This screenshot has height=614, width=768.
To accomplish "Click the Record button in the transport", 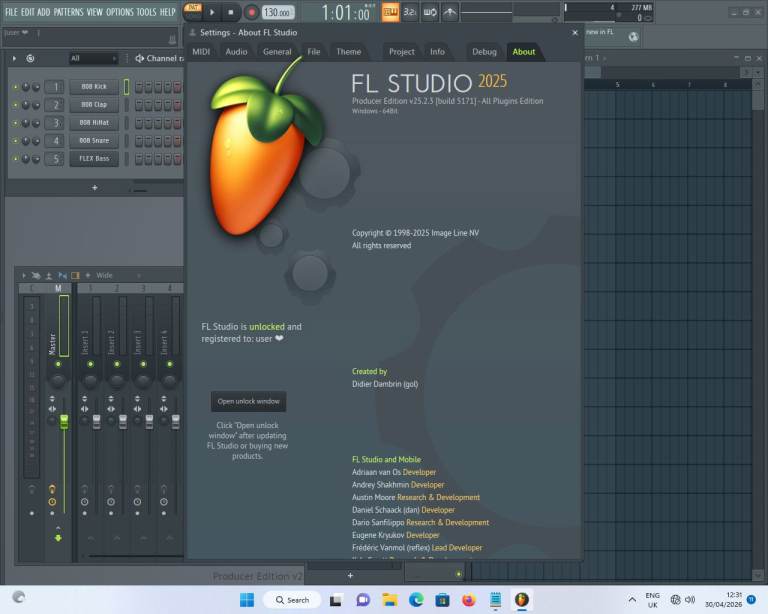I will click(251, 12).
